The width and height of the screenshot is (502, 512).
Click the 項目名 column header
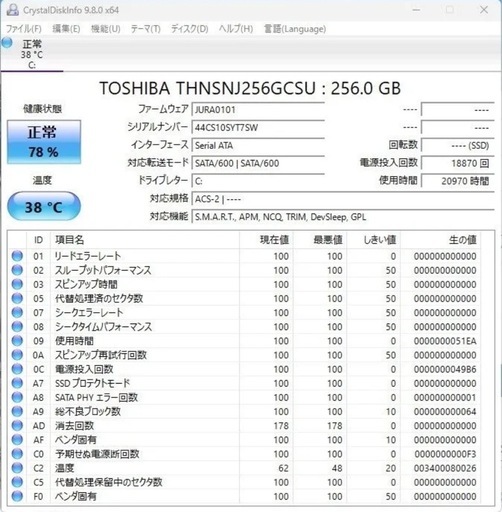[145, 240]
